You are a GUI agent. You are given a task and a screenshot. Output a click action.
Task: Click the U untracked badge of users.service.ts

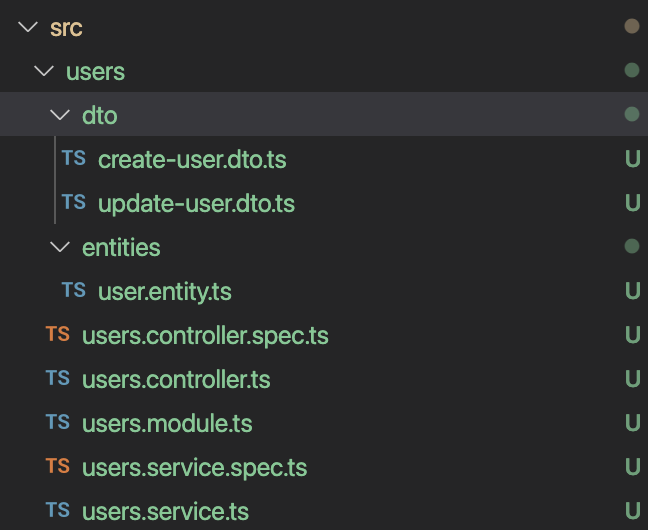(x=633, y=511)
